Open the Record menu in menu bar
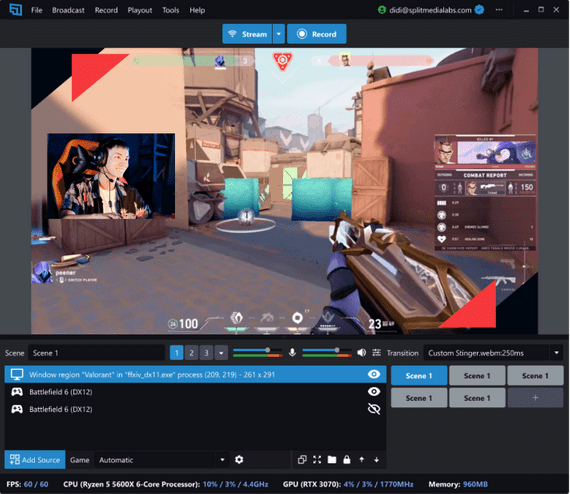This screenshot has height=494, width=570. click(x=106, y=10)
